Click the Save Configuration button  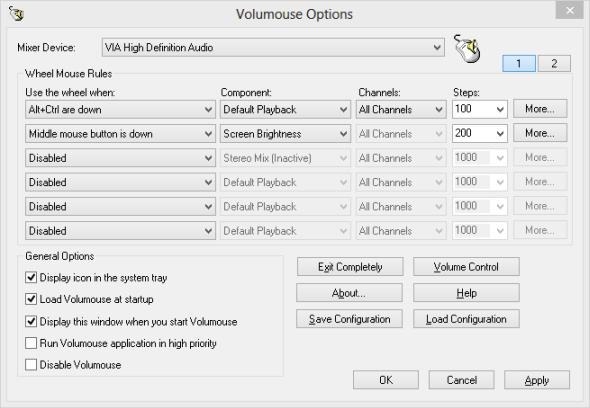(349, 319)
